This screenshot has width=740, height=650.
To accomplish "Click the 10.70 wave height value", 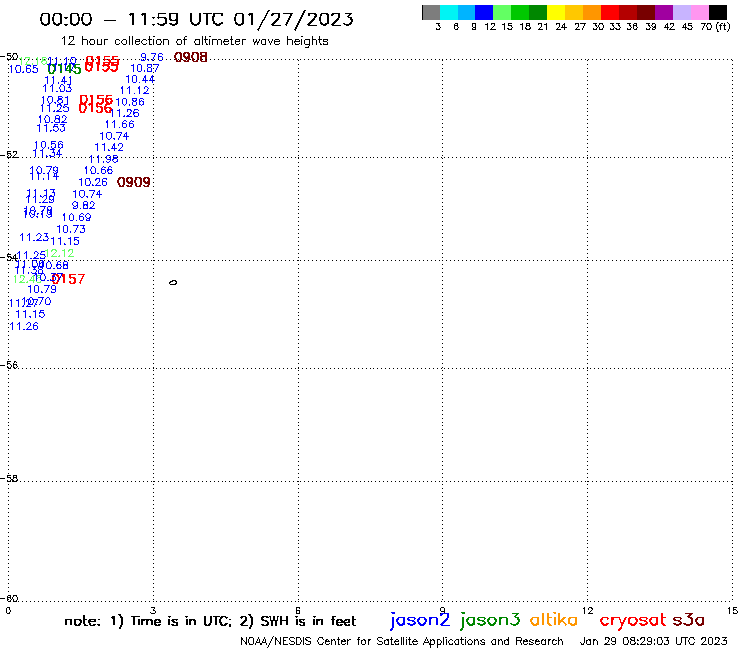I will point(37,301).
